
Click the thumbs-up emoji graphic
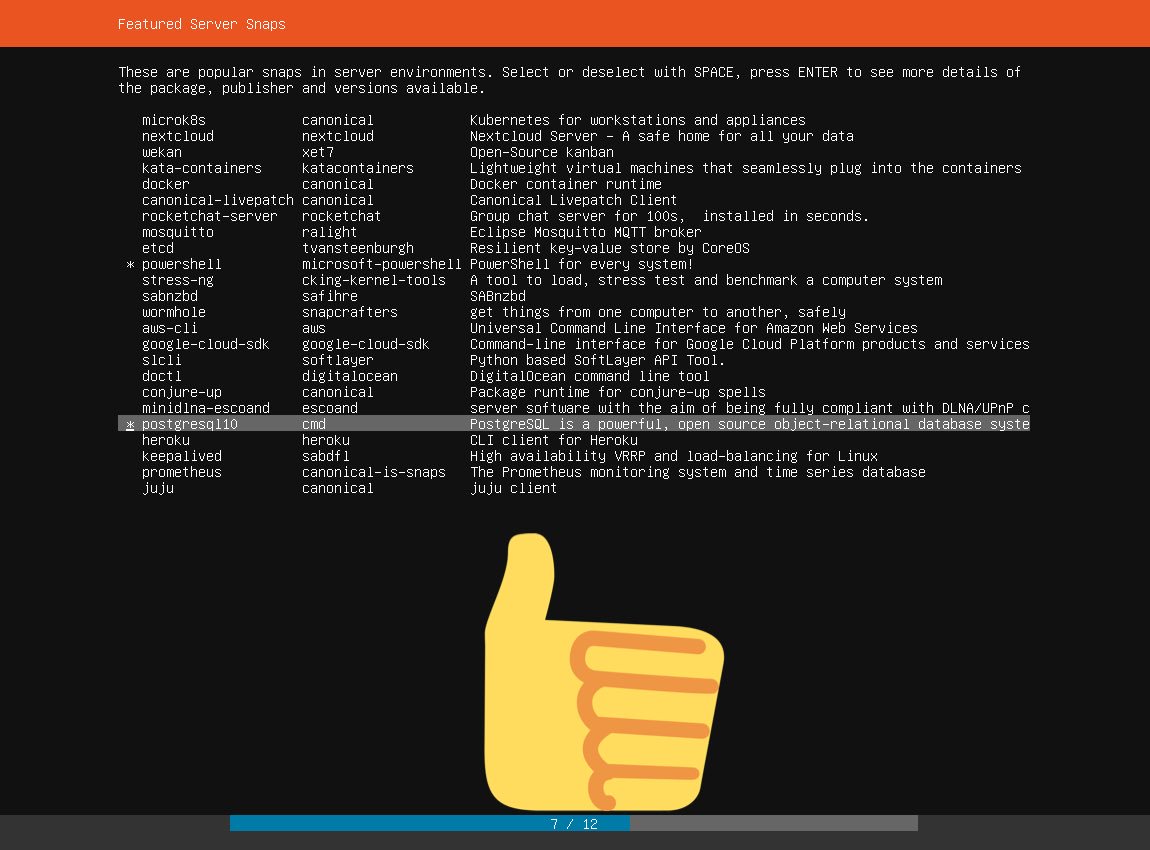604,672
